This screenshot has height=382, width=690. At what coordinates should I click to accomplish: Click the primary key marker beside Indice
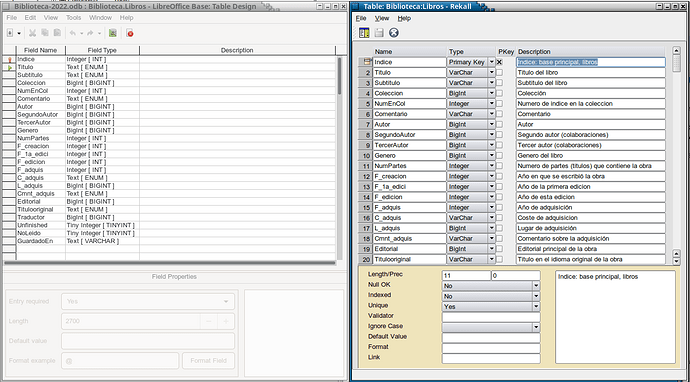coord(10,59)
